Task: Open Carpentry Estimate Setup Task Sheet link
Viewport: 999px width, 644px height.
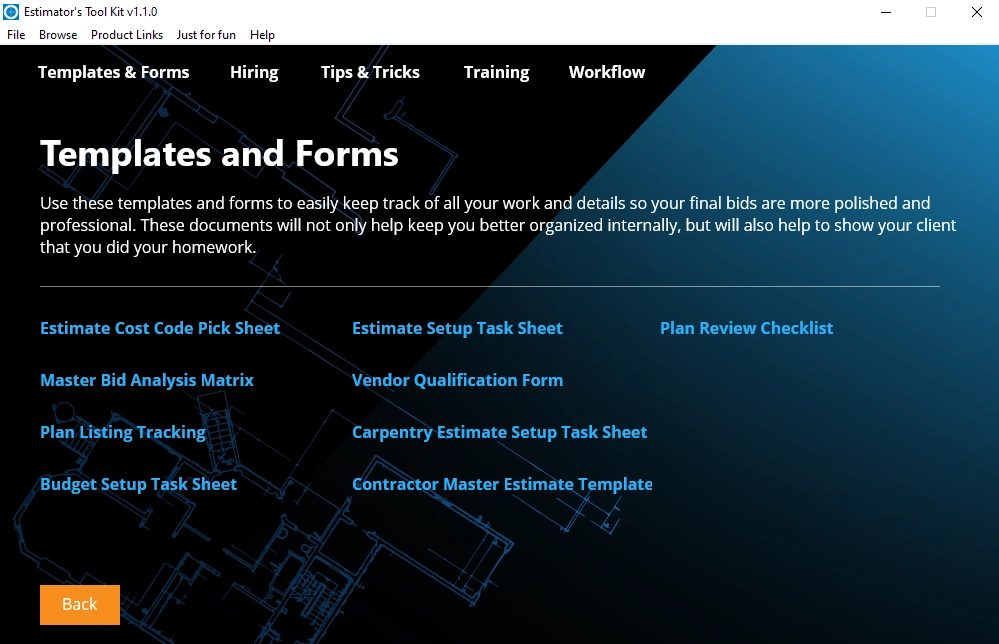Action: point(500,433)
